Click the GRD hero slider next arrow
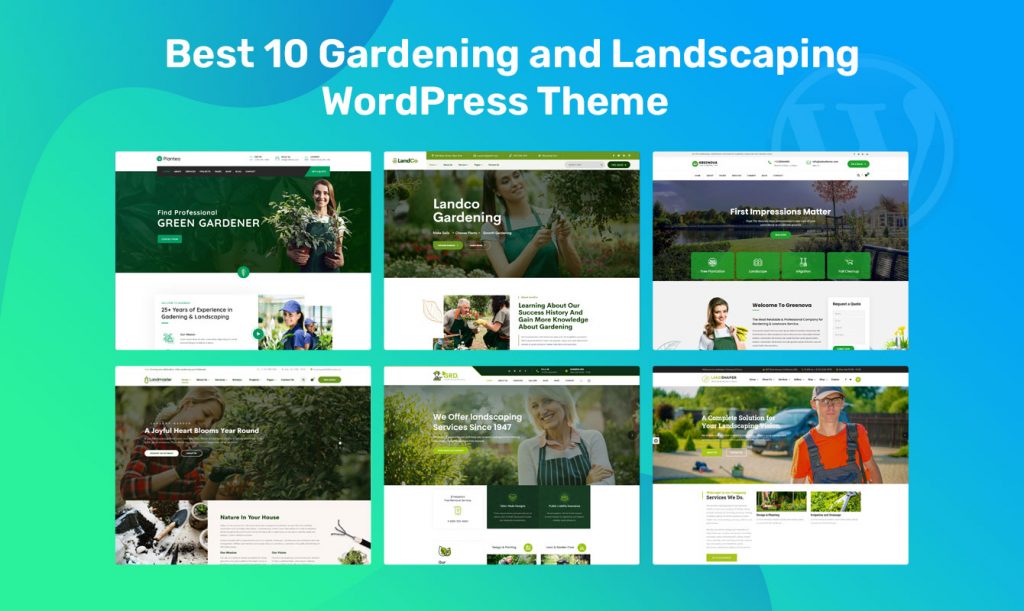1024x611 pixels. click(x=632, y=435)
